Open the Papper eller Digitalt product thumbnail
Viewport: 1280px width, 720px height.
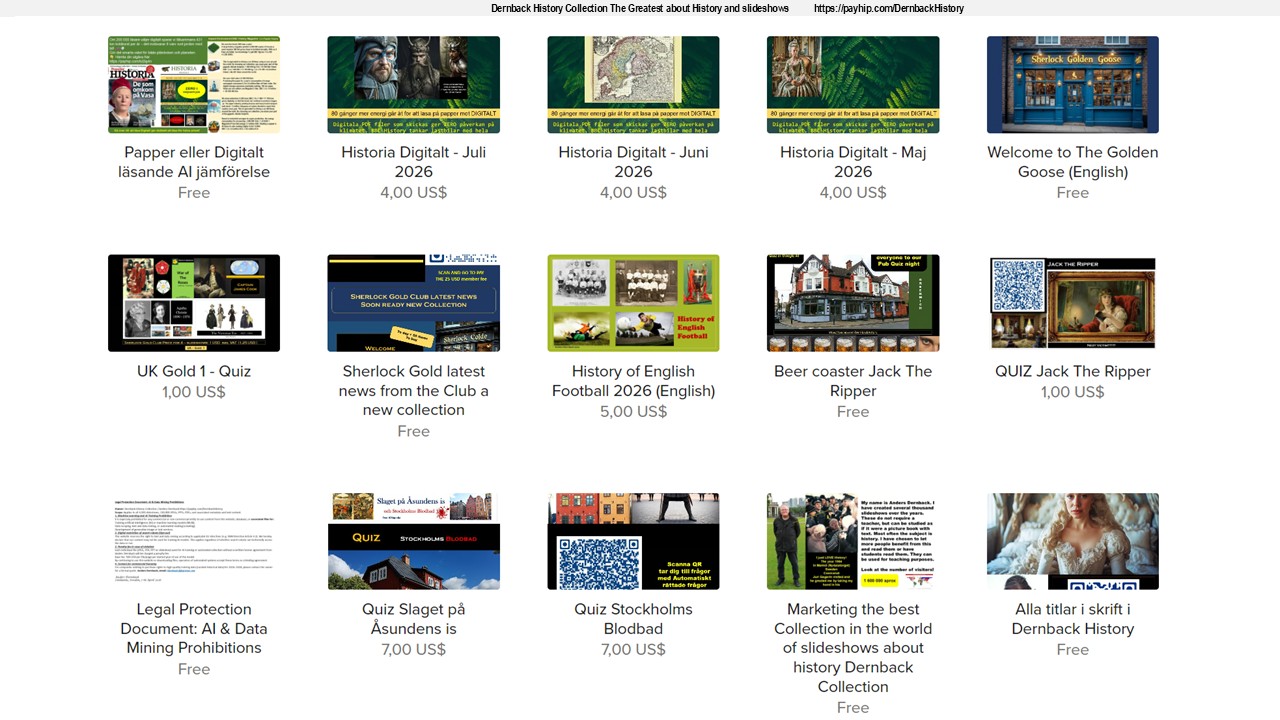(194, 85)
